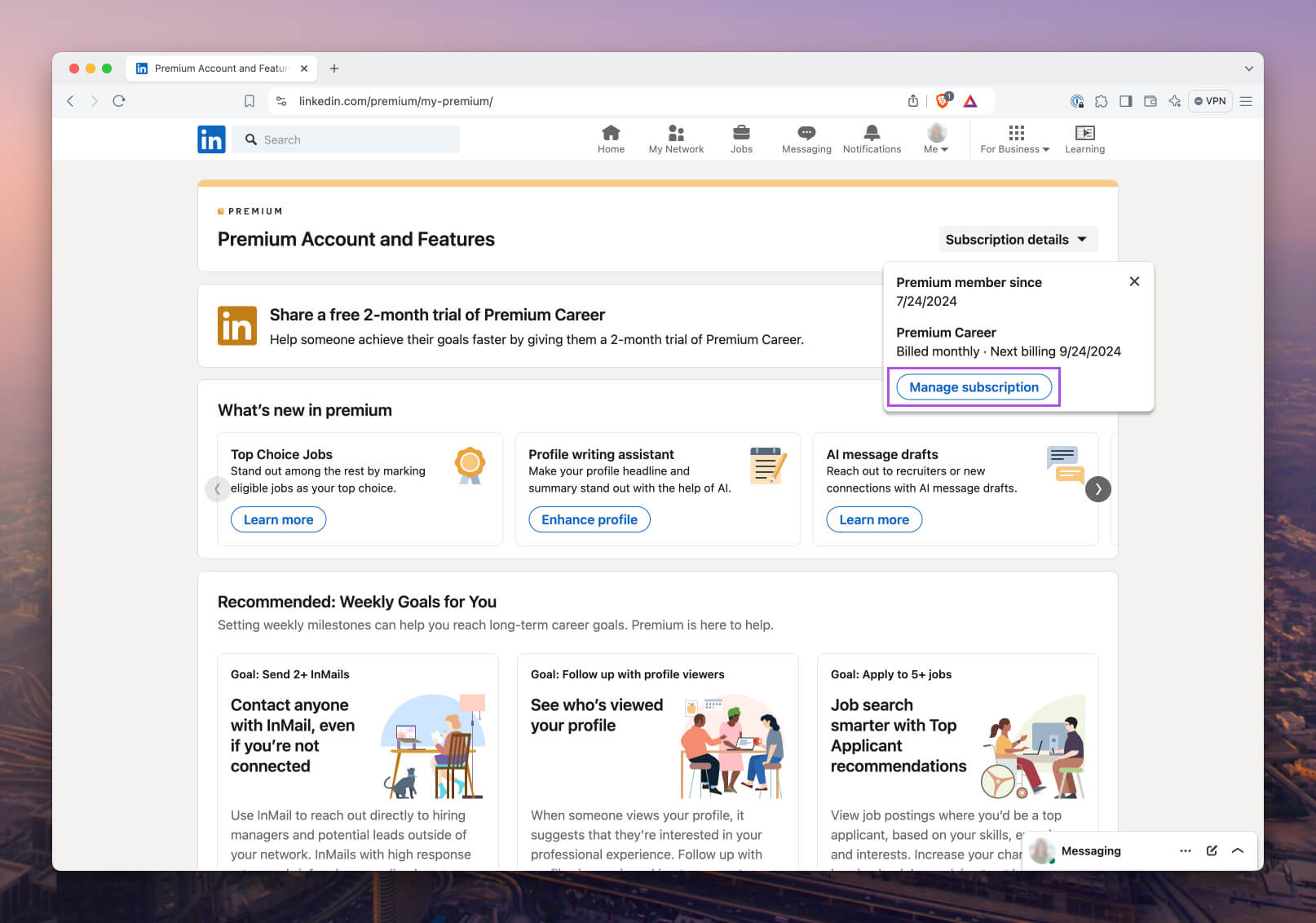The height and width of the screenshot is (923, 1316).
Task: Click the address bar URL
Action: 395,101
